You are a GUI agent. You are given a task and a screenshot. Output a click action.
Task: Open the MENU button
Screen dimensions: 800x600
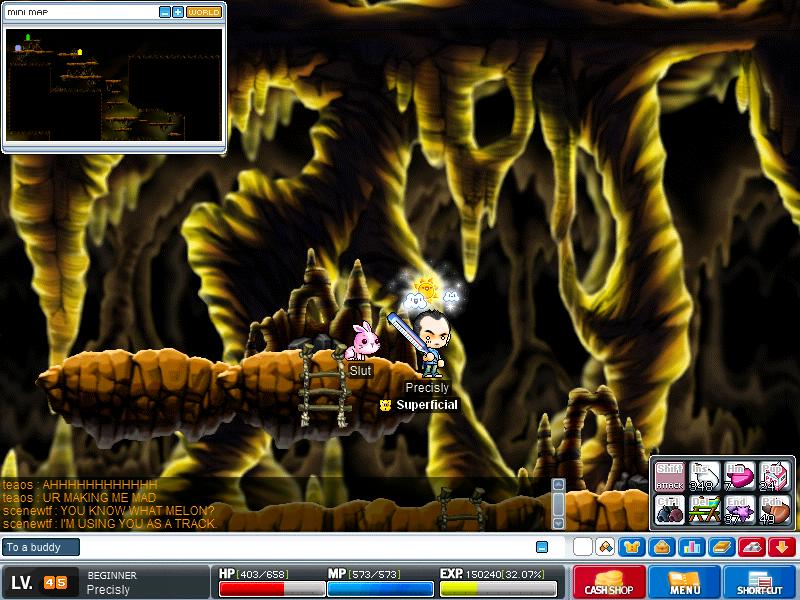(684, 582)
